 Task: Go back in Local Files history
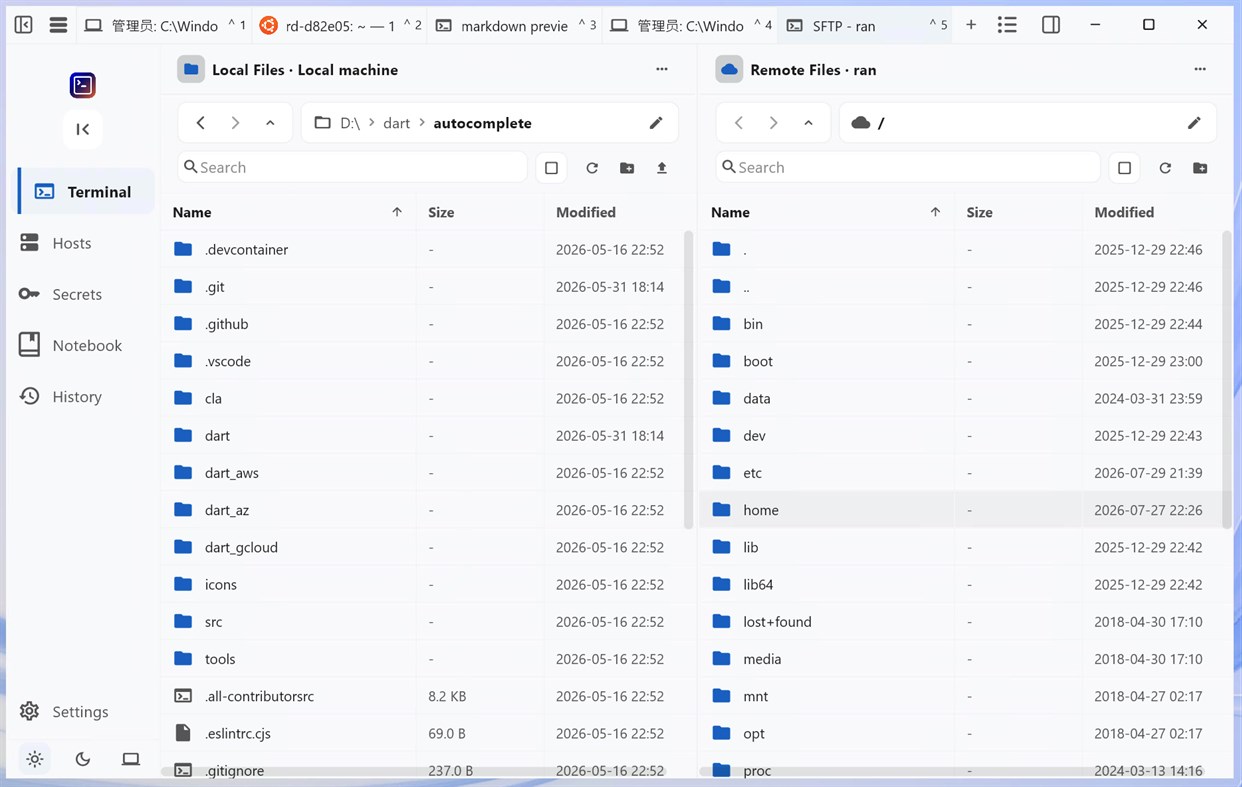point(201,123)
